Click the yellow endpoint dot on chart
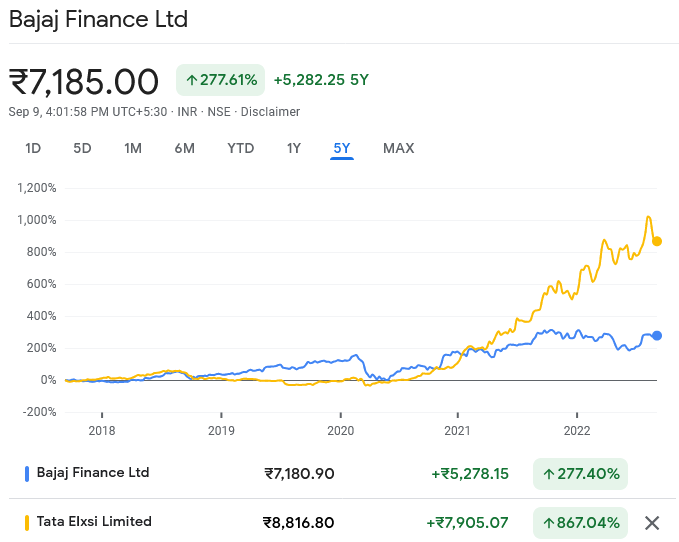Image resolution: width=679 pixels, height=542 pixels. tap(657, 241)
